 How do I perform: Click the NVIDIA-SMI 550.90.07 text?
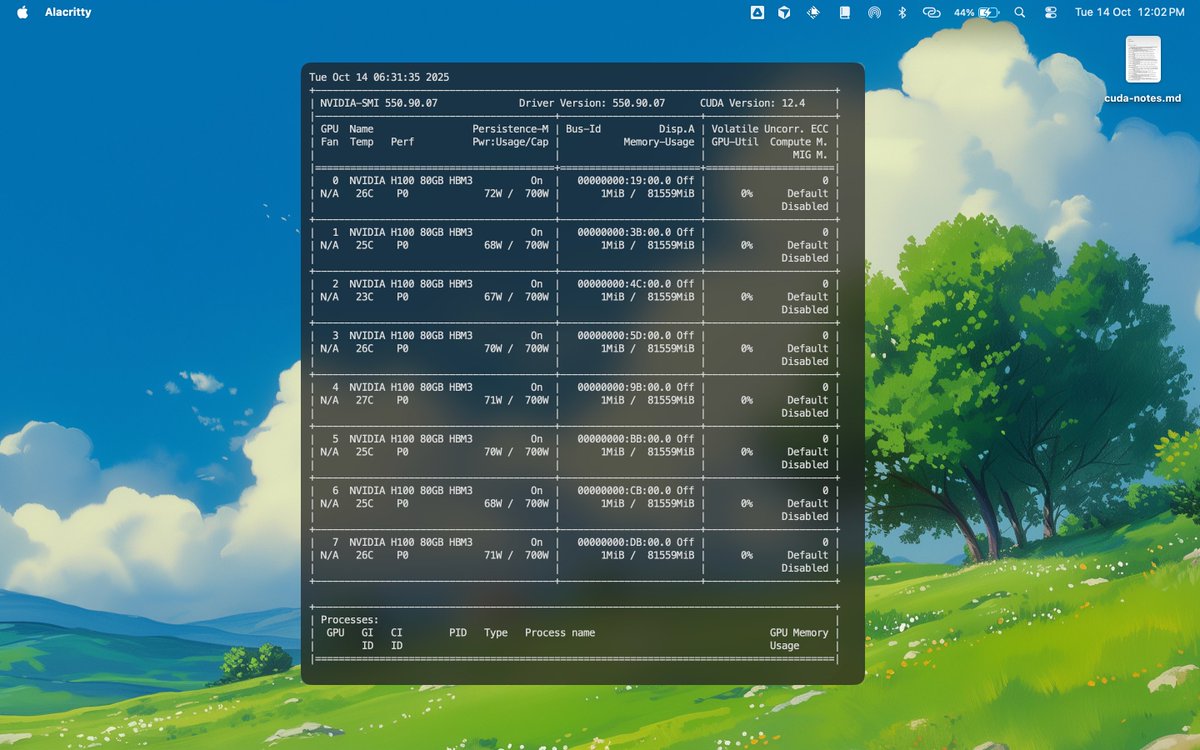tap(379, 103)
